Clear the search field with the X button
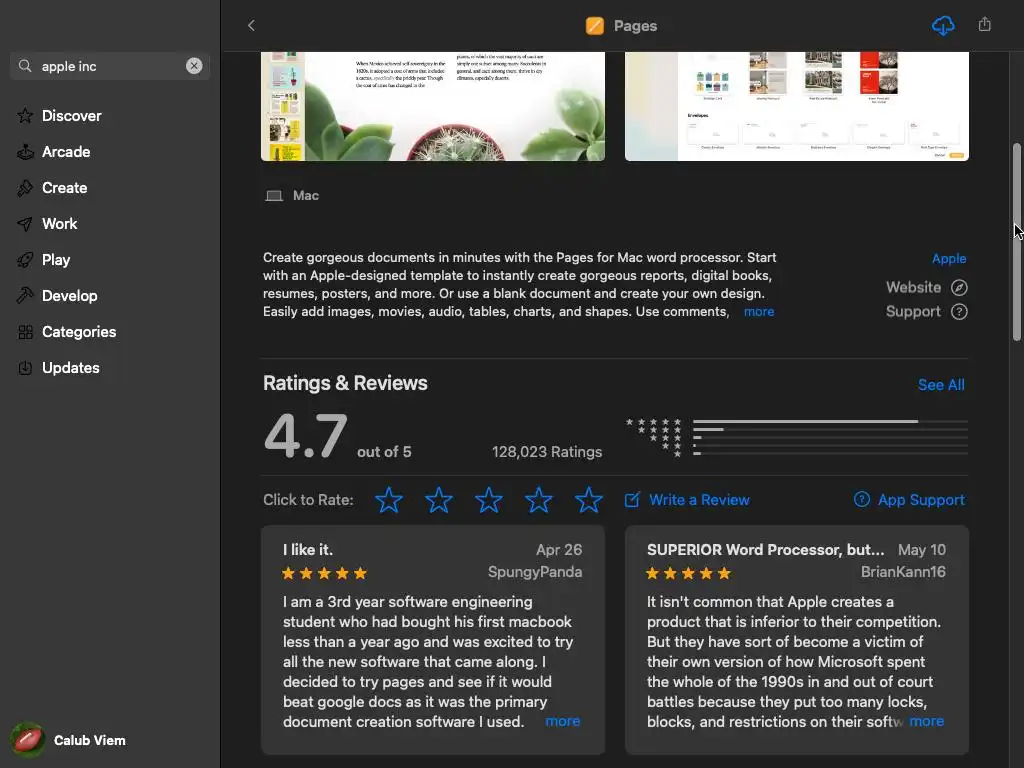 point(194,66)
